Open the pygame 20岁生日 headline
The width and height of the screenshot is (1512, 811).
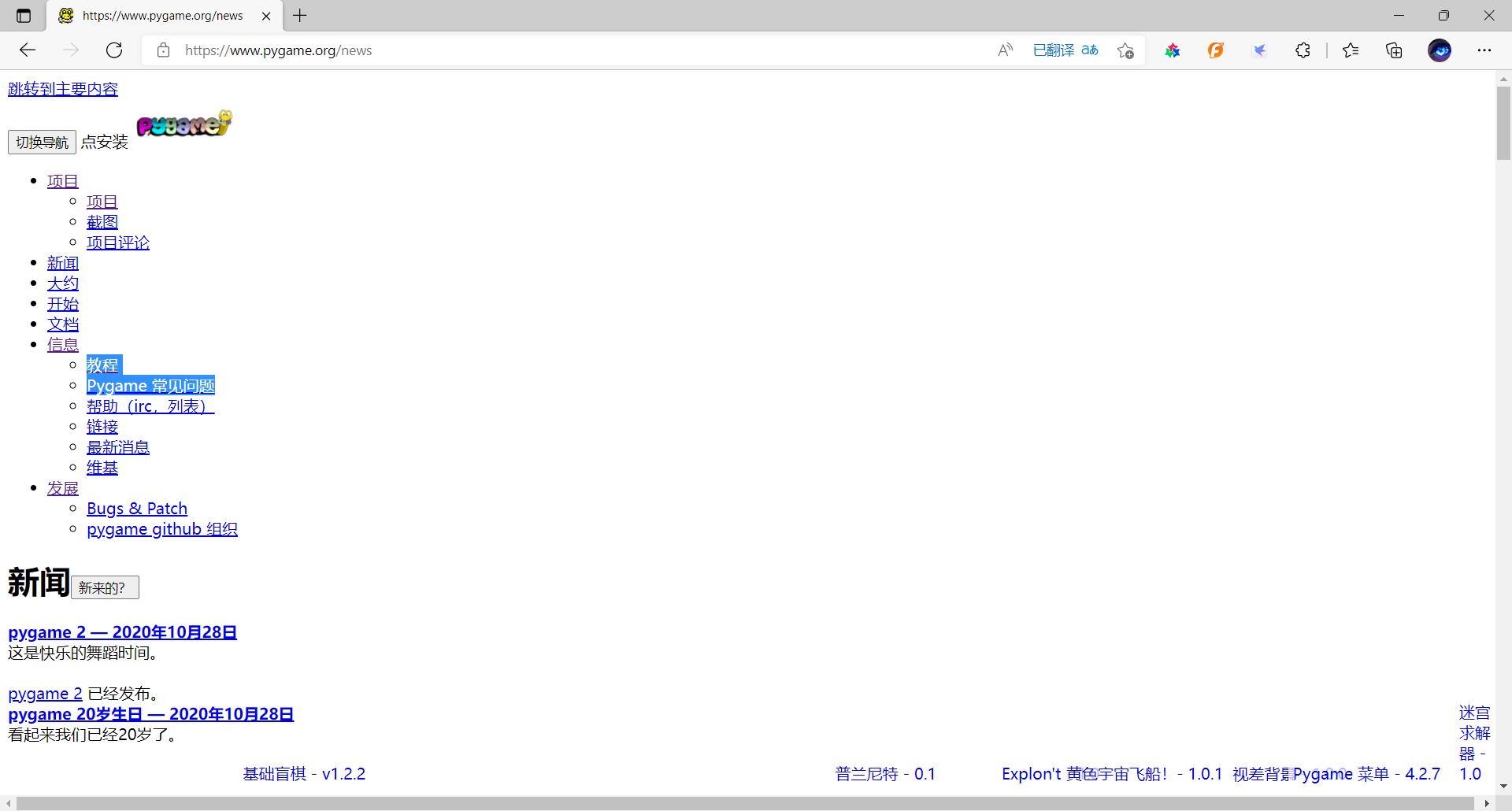(150, 714)
